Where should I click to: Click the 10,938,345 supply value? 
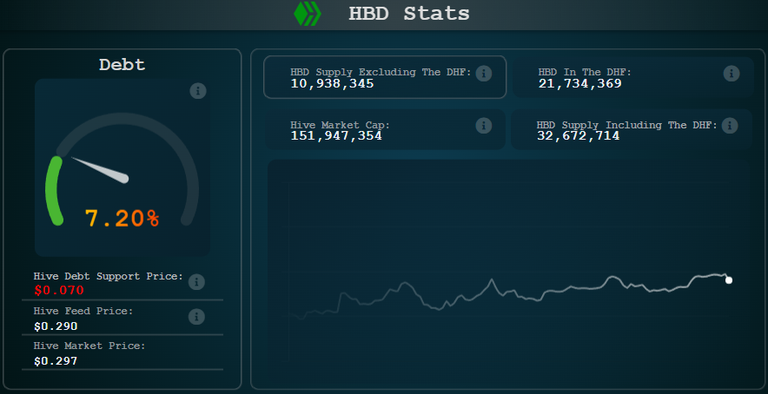pos(332,84)
